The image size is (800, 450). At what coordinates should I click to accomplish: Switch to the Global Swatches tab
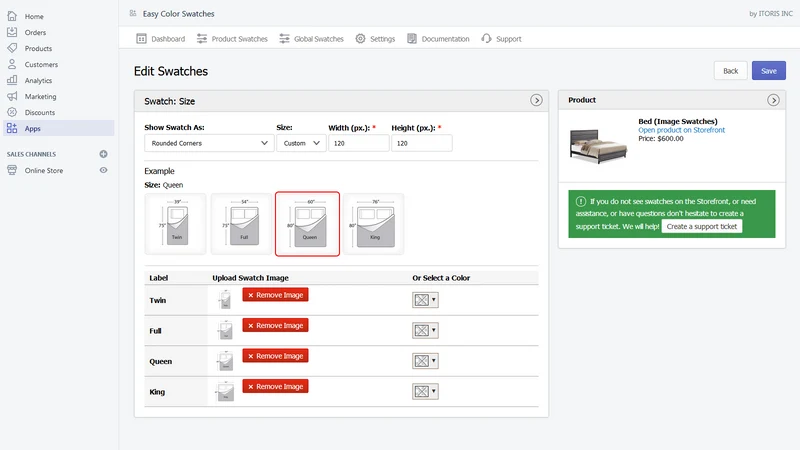[x=312, y=39]
